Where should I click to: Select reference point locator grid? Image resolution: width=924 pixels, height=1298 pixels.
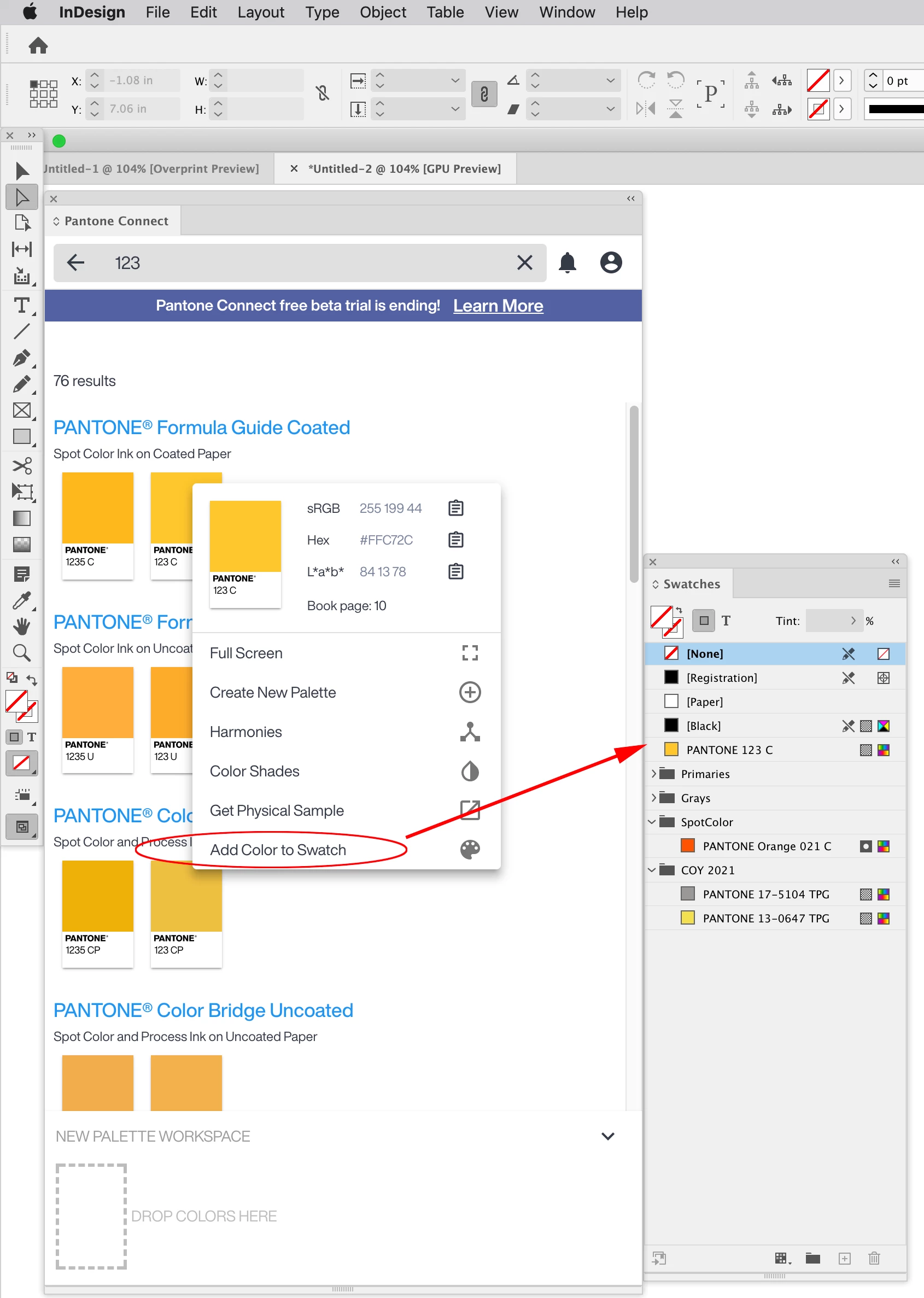44,94
